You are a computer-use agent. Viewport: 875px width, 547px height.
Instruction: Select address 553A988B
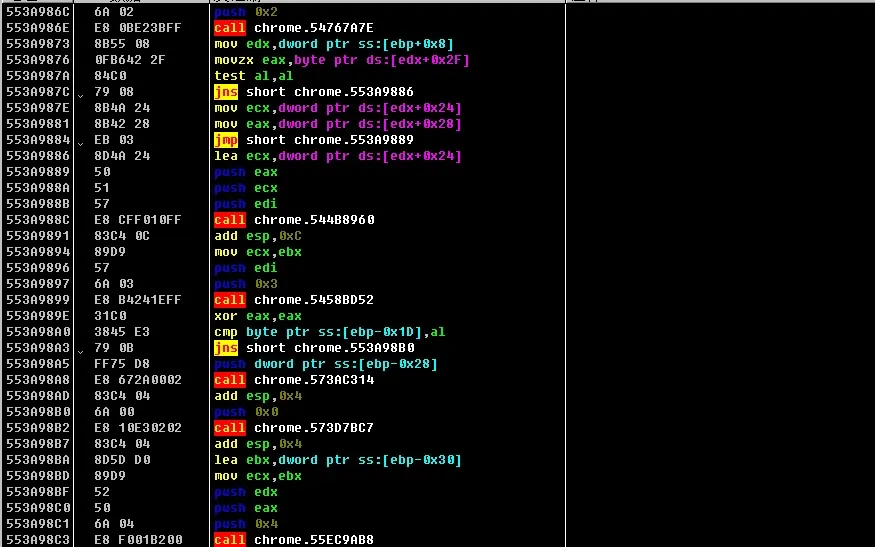click(x=38, y=204)
